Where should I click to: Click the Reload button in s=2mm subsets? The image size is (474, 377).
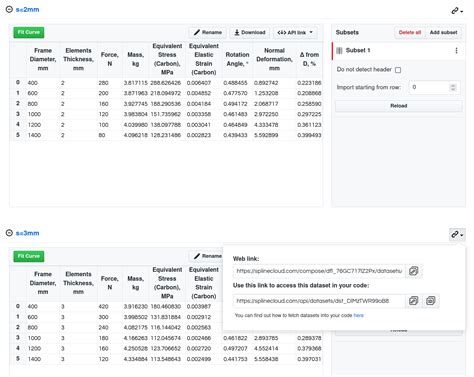(x=399, y=106)
